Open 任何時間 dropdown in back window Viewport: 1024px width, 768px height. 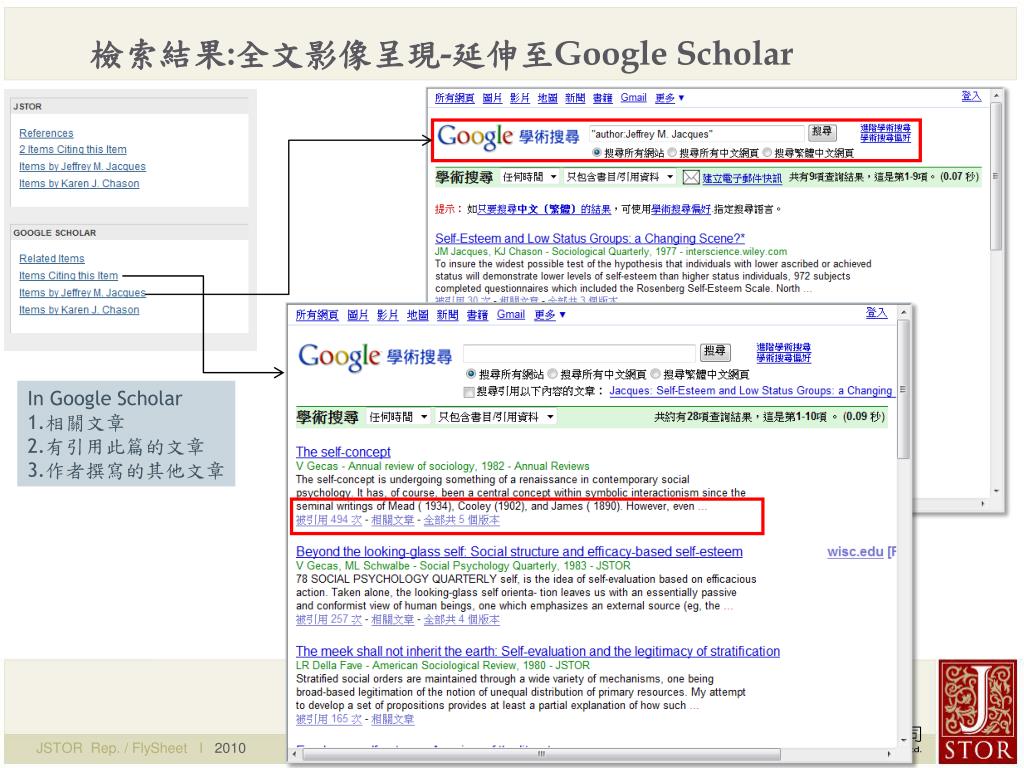point(529,177)
